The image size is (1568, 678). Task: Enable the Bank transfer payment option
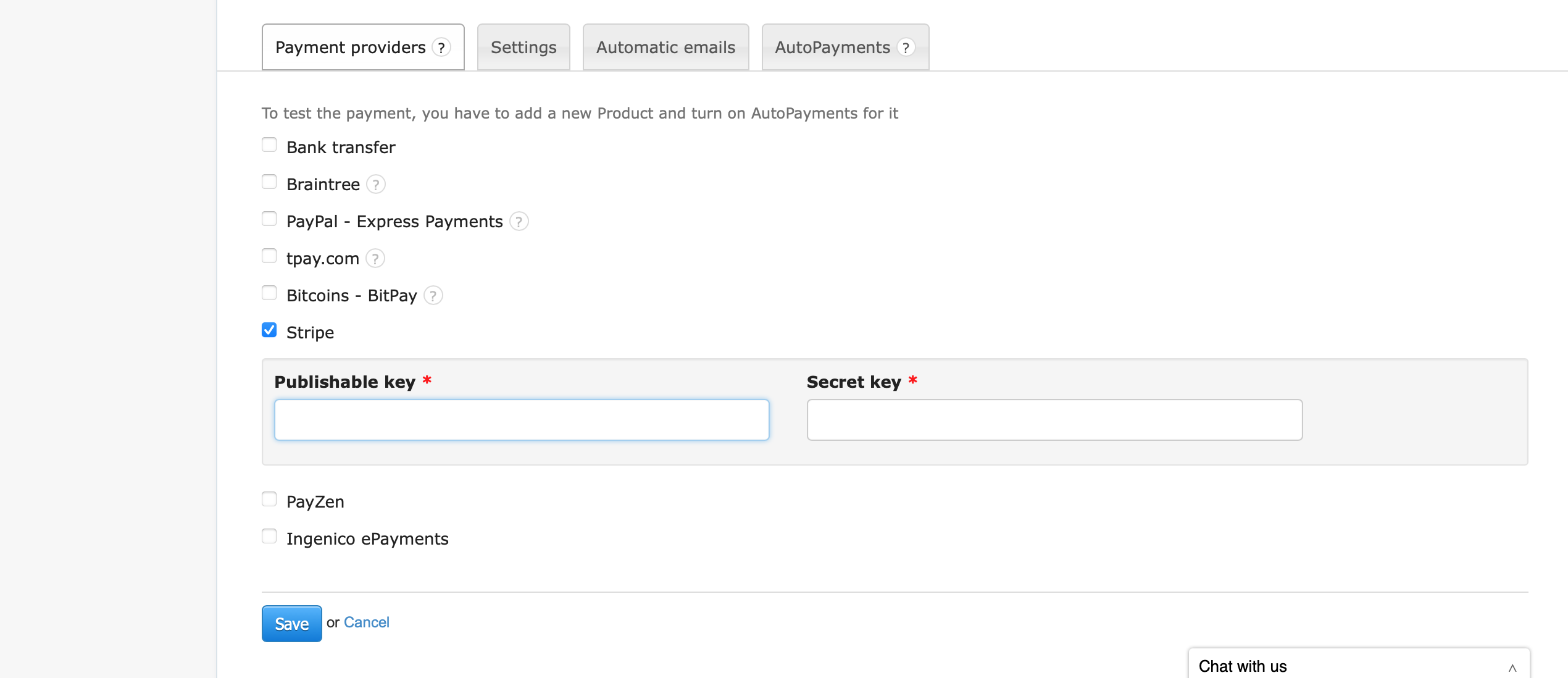click(x=269, y=144)
